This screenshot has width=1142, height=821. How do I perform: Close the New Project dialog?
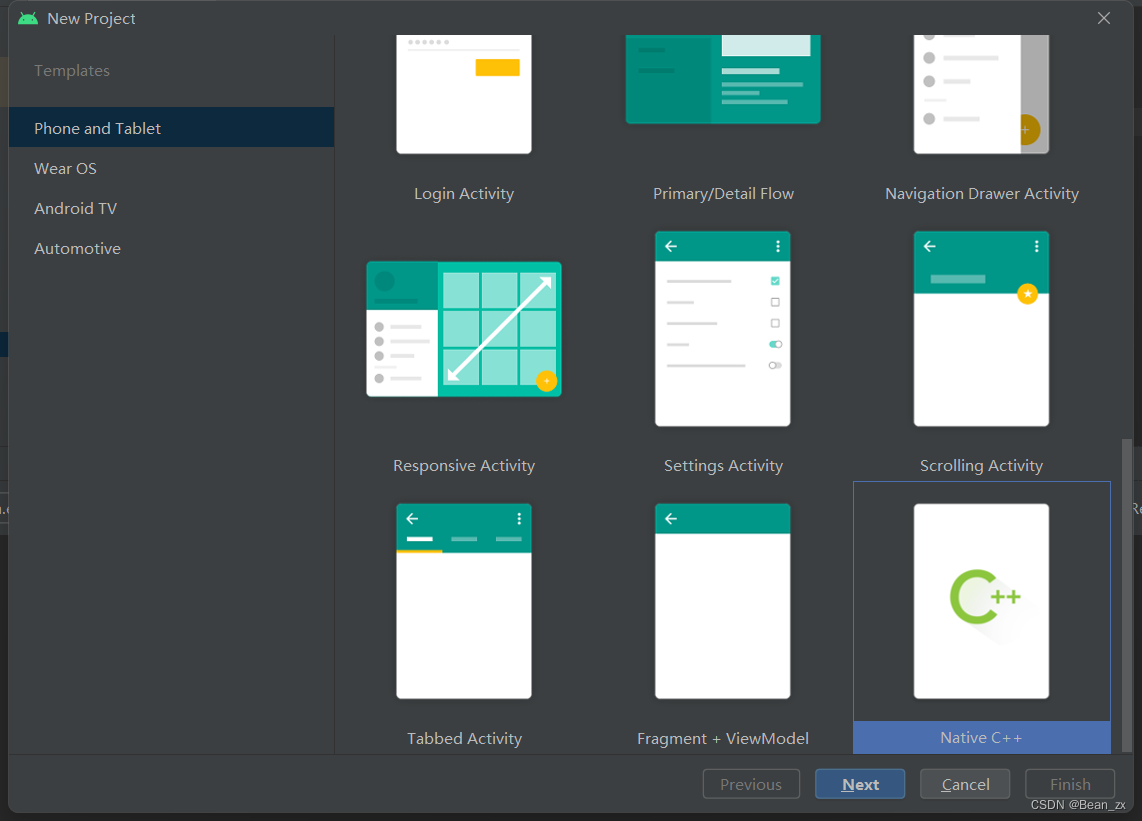[x=1104, y=18]
